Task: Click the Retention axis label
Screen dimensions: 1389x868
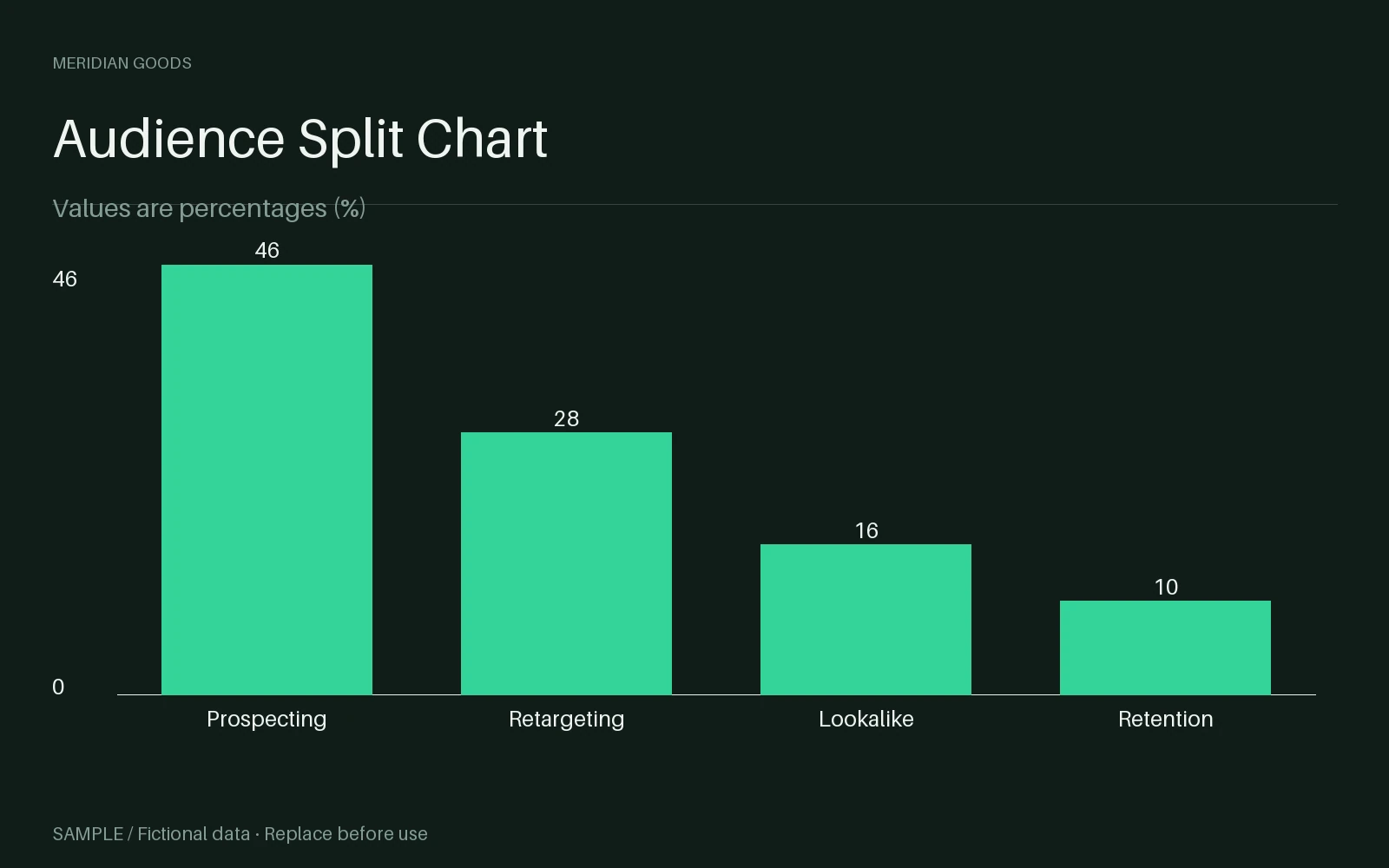Action: pos(1166,720)
